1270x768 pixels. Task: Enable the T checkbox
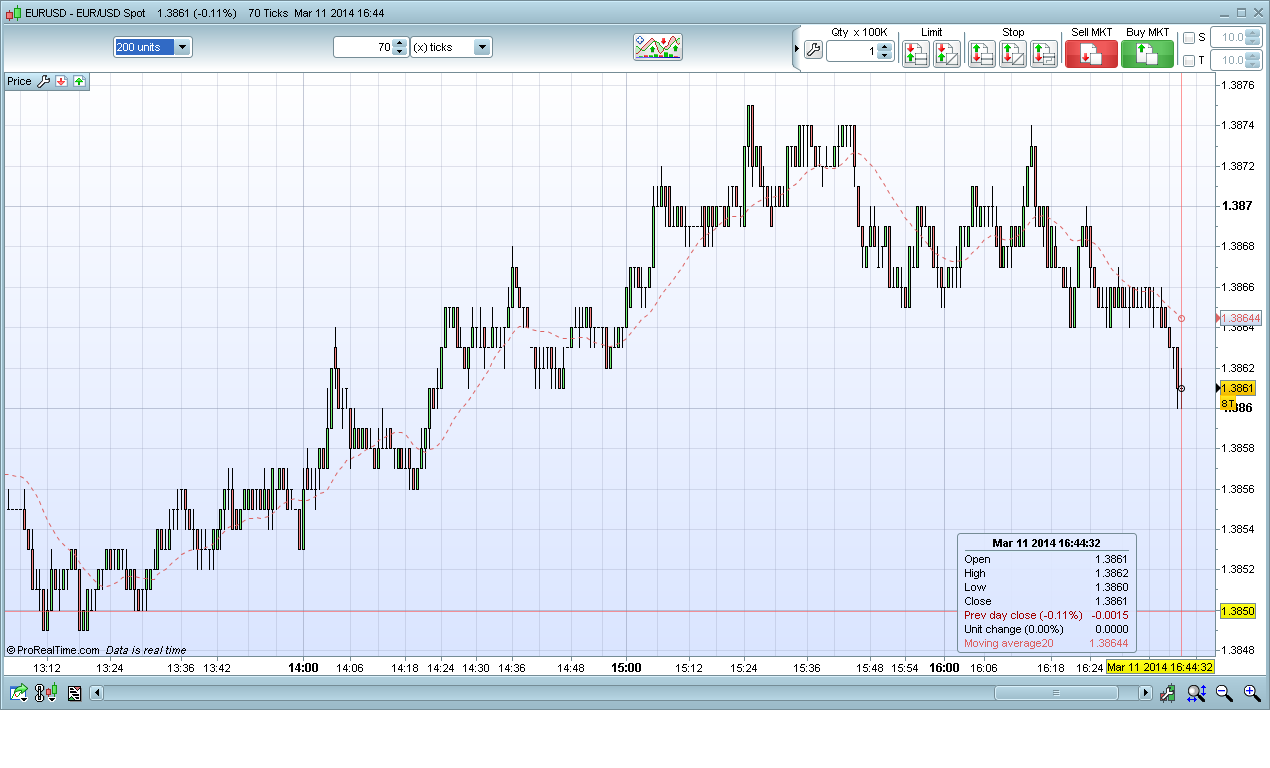point(1189,61)
